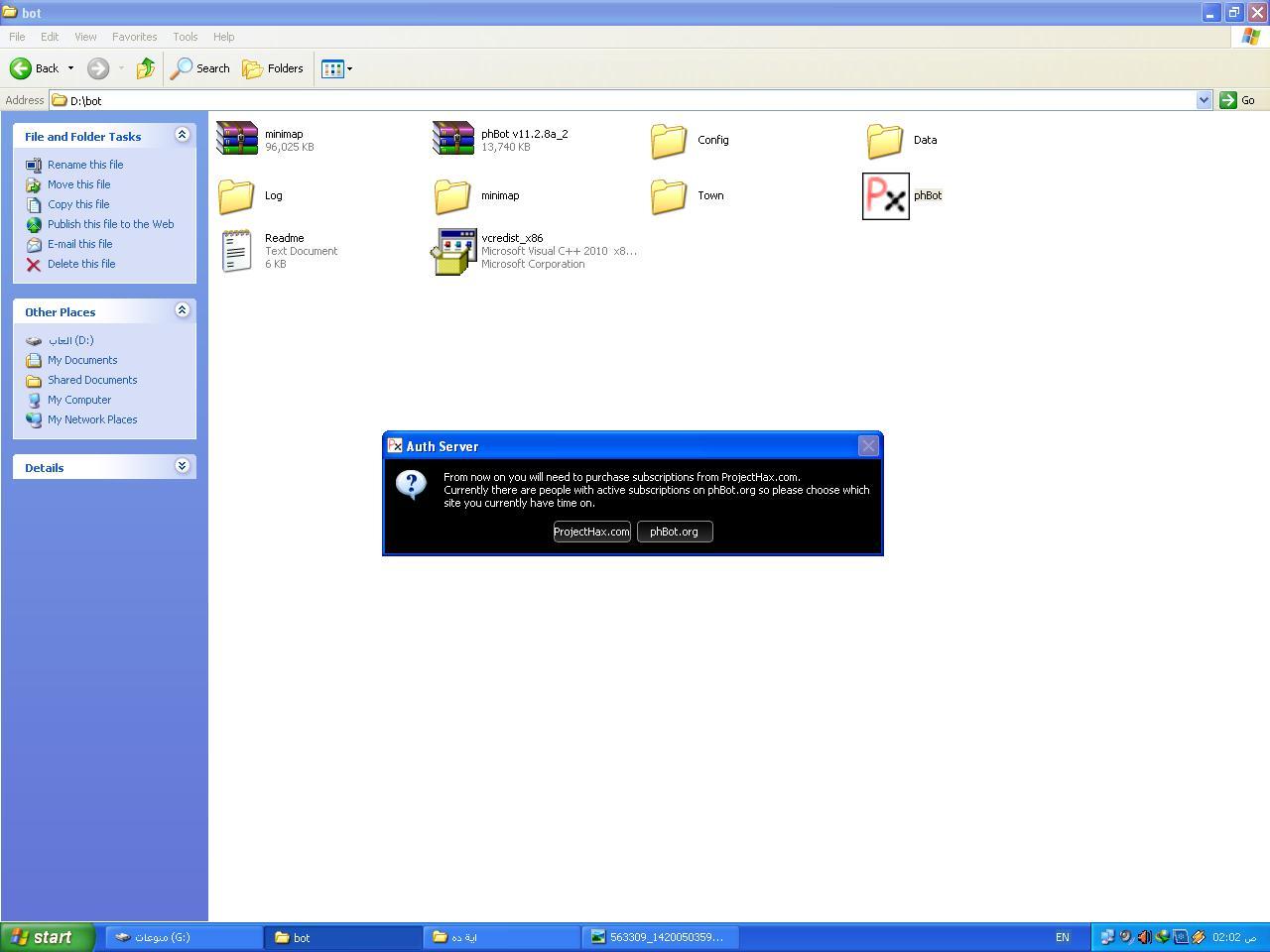Image resolution: width=1270 pixels, height=952 pixels.
Task: Open the Back history dropdown arrow
Action: pos(70,68)
